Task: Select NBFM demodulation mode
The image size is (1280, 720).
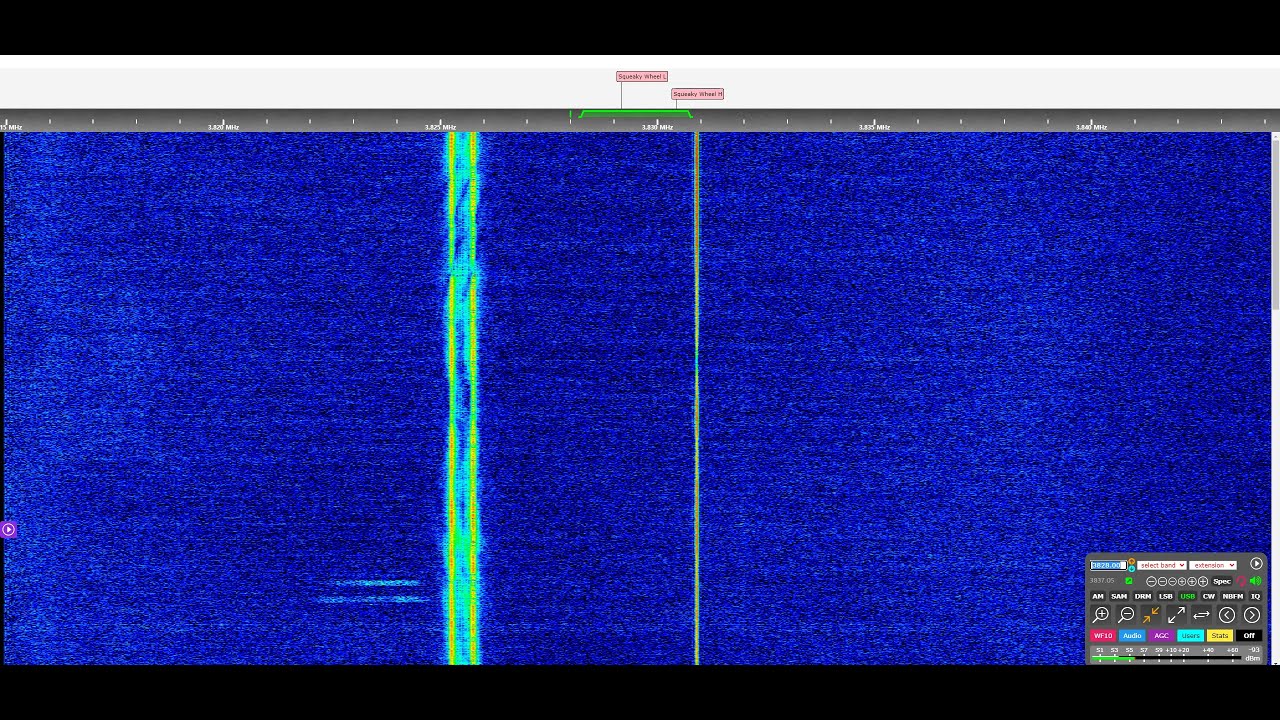Action: click(1233, 596)
